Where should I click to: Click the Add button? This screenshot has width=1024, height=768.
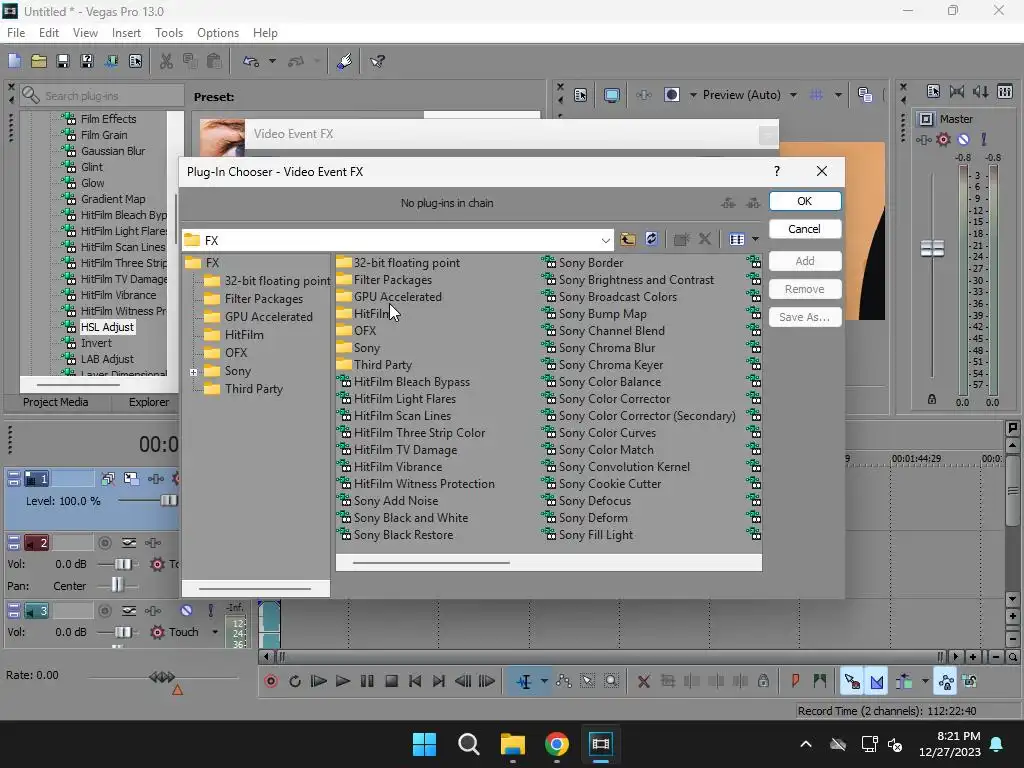point(805,261)
